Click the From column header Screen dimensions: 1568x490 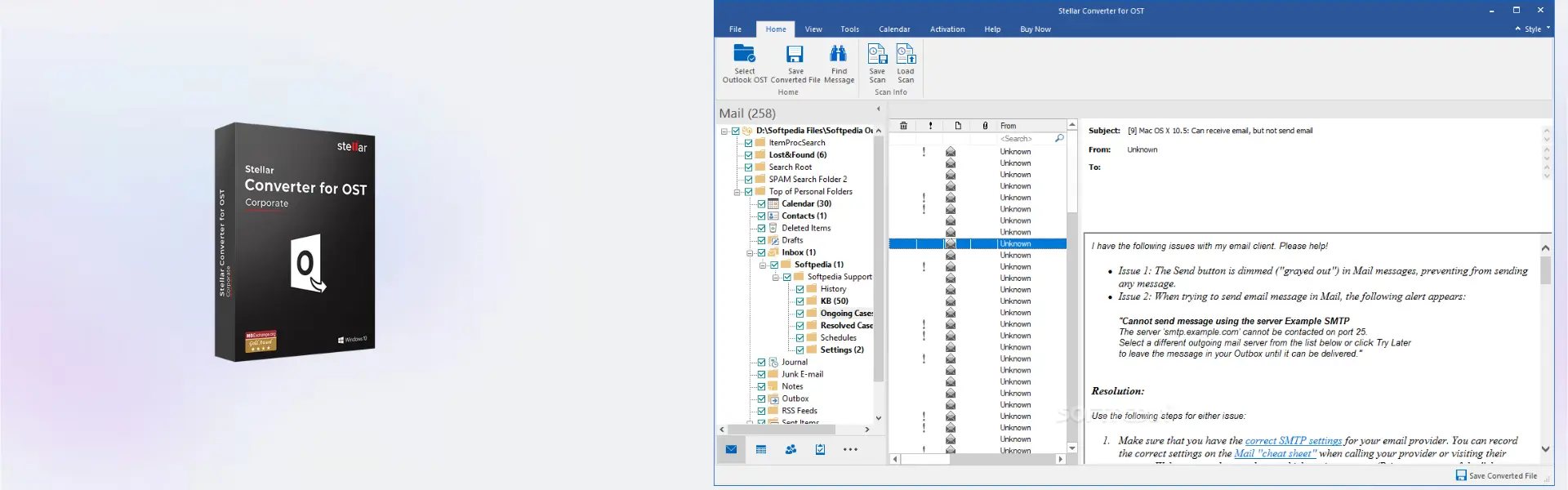tap(1031, 126)
